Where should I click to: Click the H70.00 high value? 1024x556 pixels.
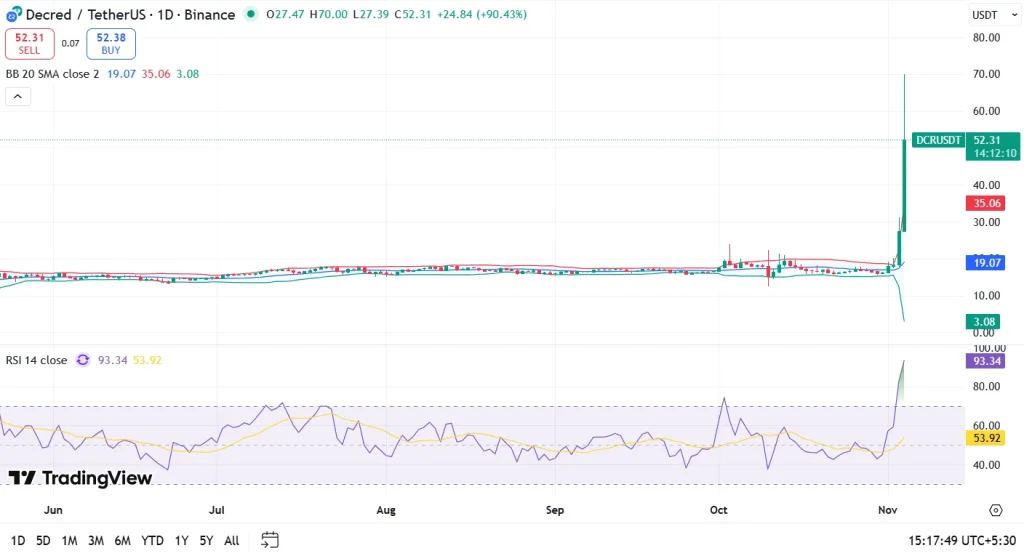click(328, 14)
